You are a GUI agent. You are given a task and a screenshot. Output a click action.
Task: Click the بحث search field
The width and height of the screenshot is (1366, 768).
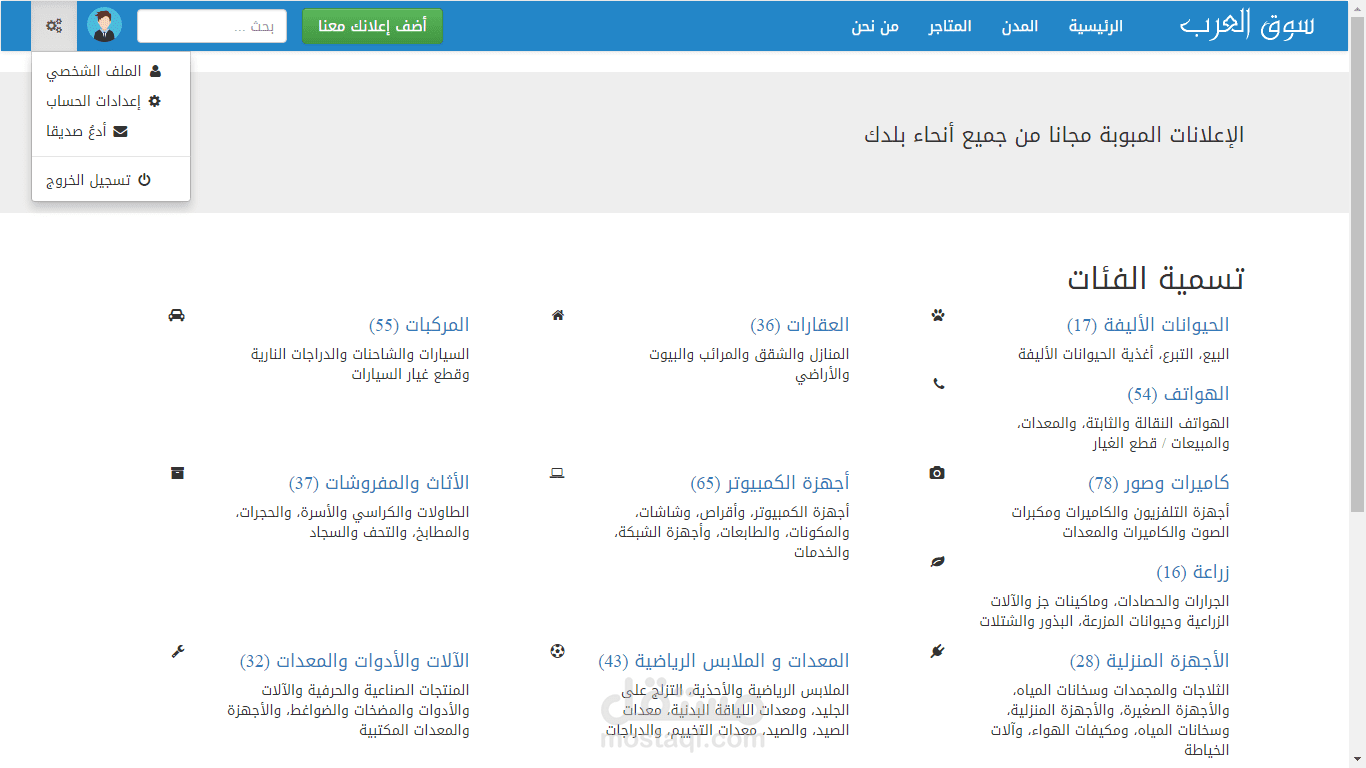click(x=212, y=26)
